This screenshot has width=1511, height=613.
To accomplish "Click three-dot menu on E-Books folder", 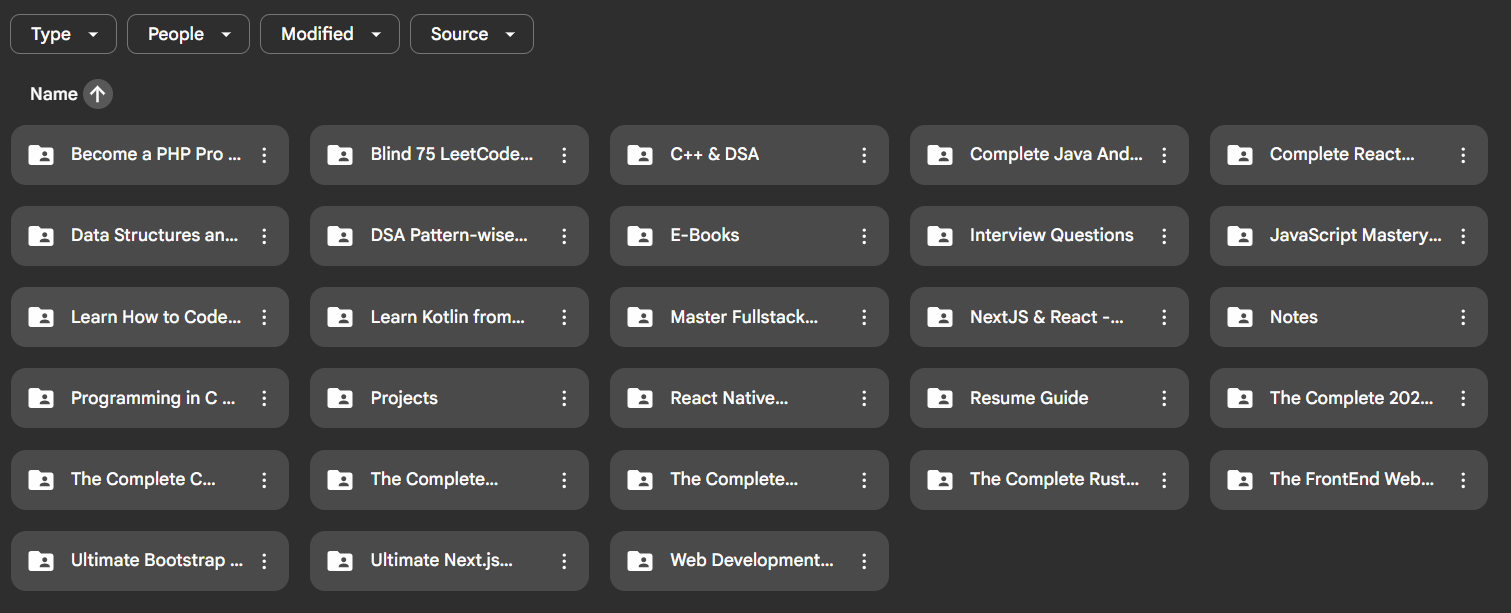I will tap(864, 236).
